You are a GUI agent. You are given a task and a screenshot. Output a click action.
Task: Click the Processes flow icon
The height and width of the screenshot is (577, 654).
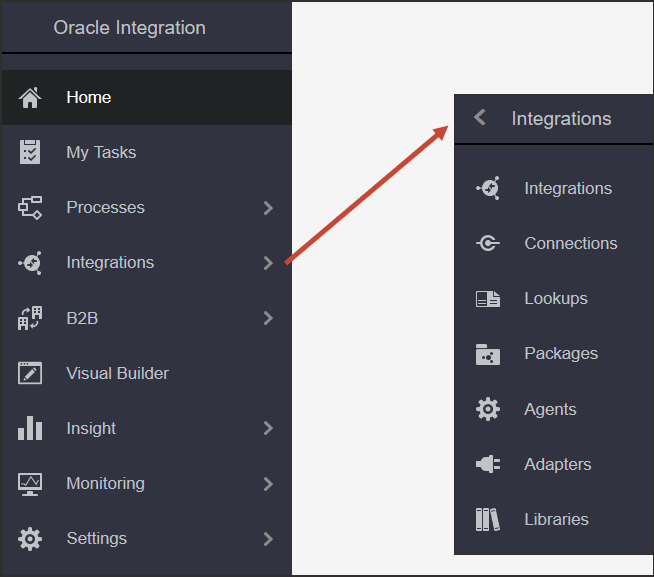[x=30, y=207]
